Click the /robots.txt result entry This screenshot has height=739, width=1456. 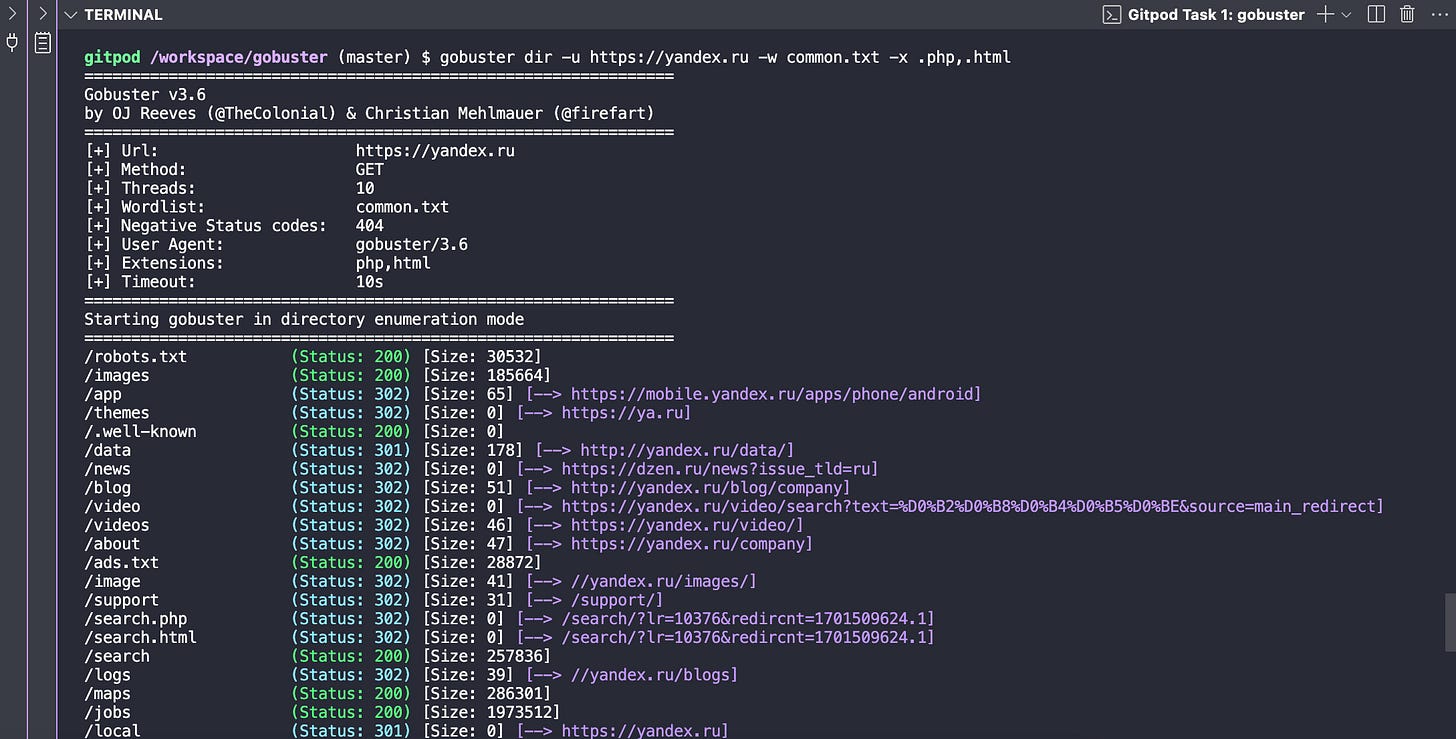[x=136, y=357]
